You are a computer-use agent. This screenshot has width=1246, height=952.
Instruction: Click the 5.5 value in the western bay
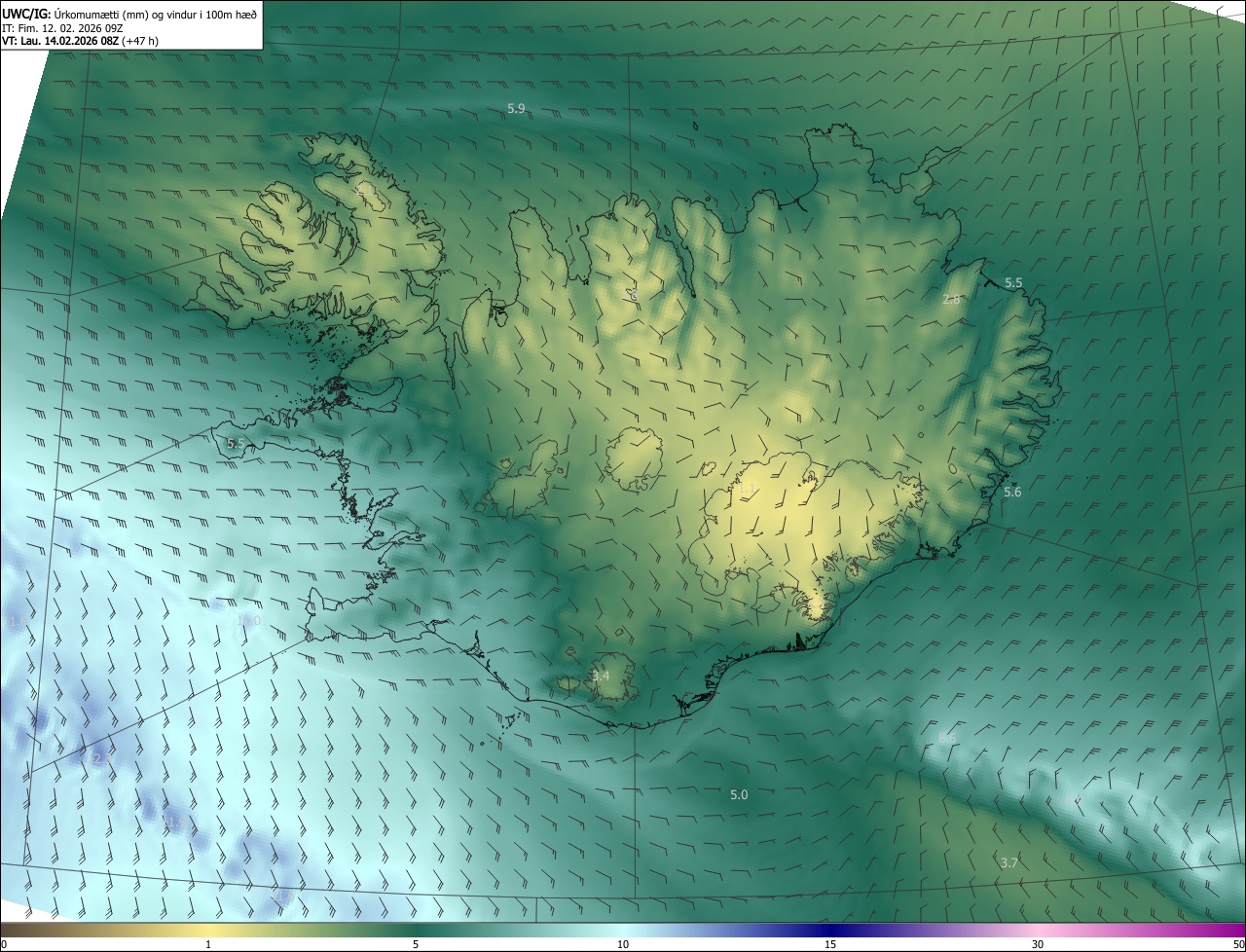pos(236,444)
